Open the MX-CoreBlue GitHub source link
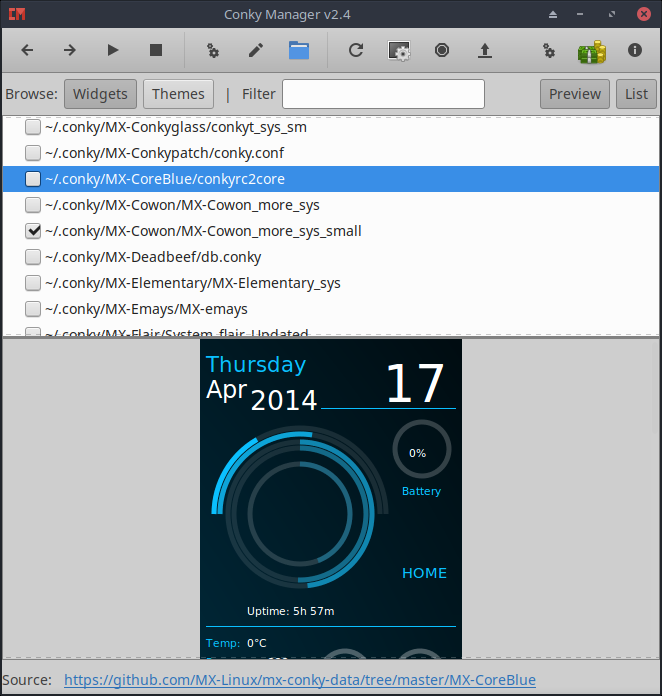 coord(300,680)
